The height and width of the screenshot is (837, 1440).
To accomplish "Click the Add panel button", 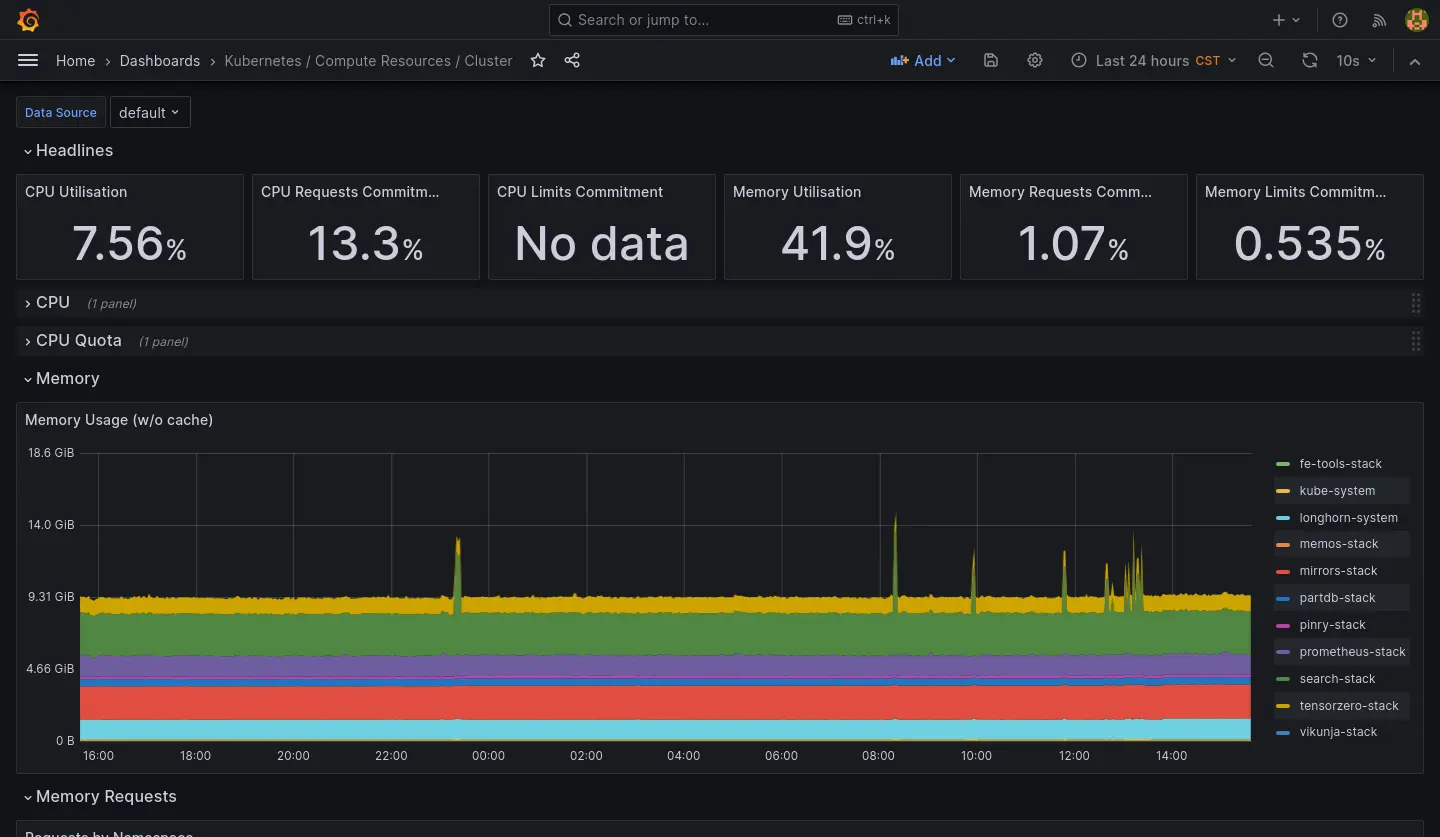I will tap(922, 60).
